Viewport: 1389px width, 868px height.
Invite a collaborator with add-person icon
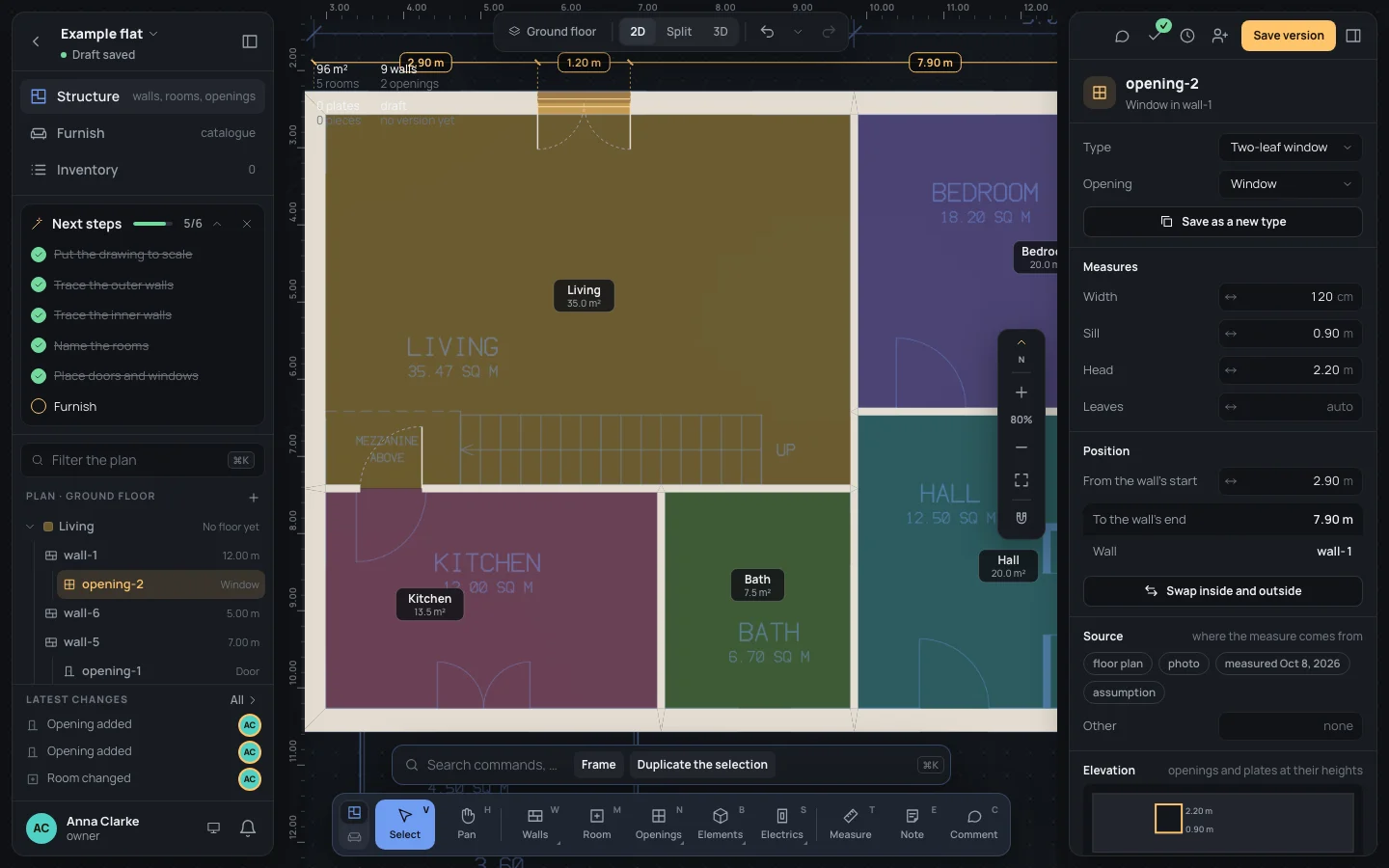[1220, 36]
